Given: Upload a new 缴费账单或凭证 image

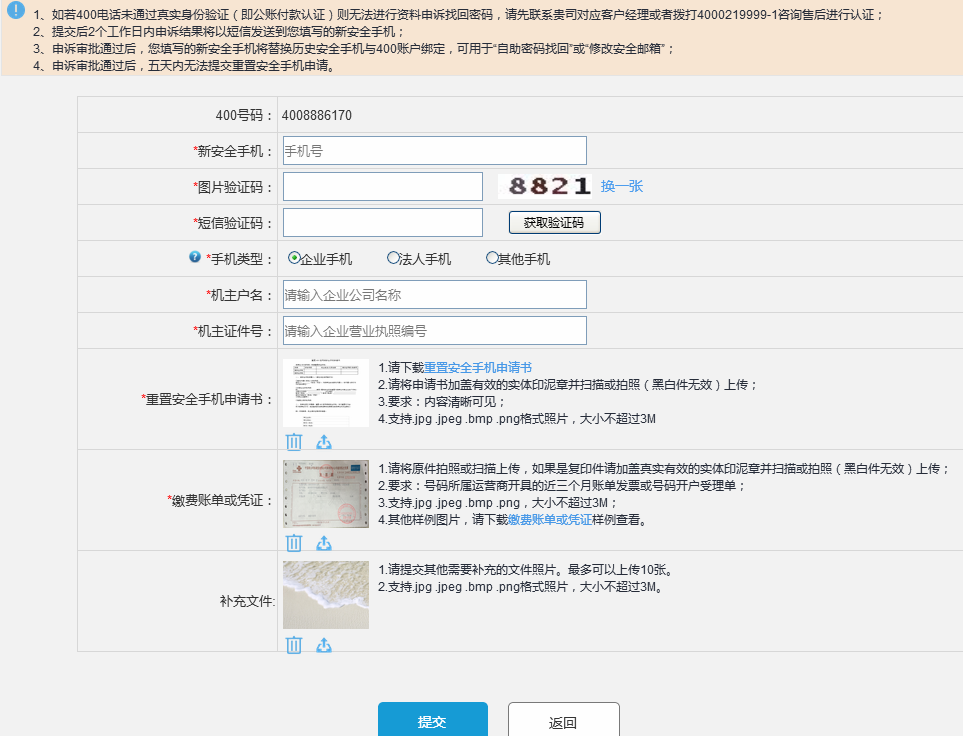Looking at the screenshot, I should [324, 542].
